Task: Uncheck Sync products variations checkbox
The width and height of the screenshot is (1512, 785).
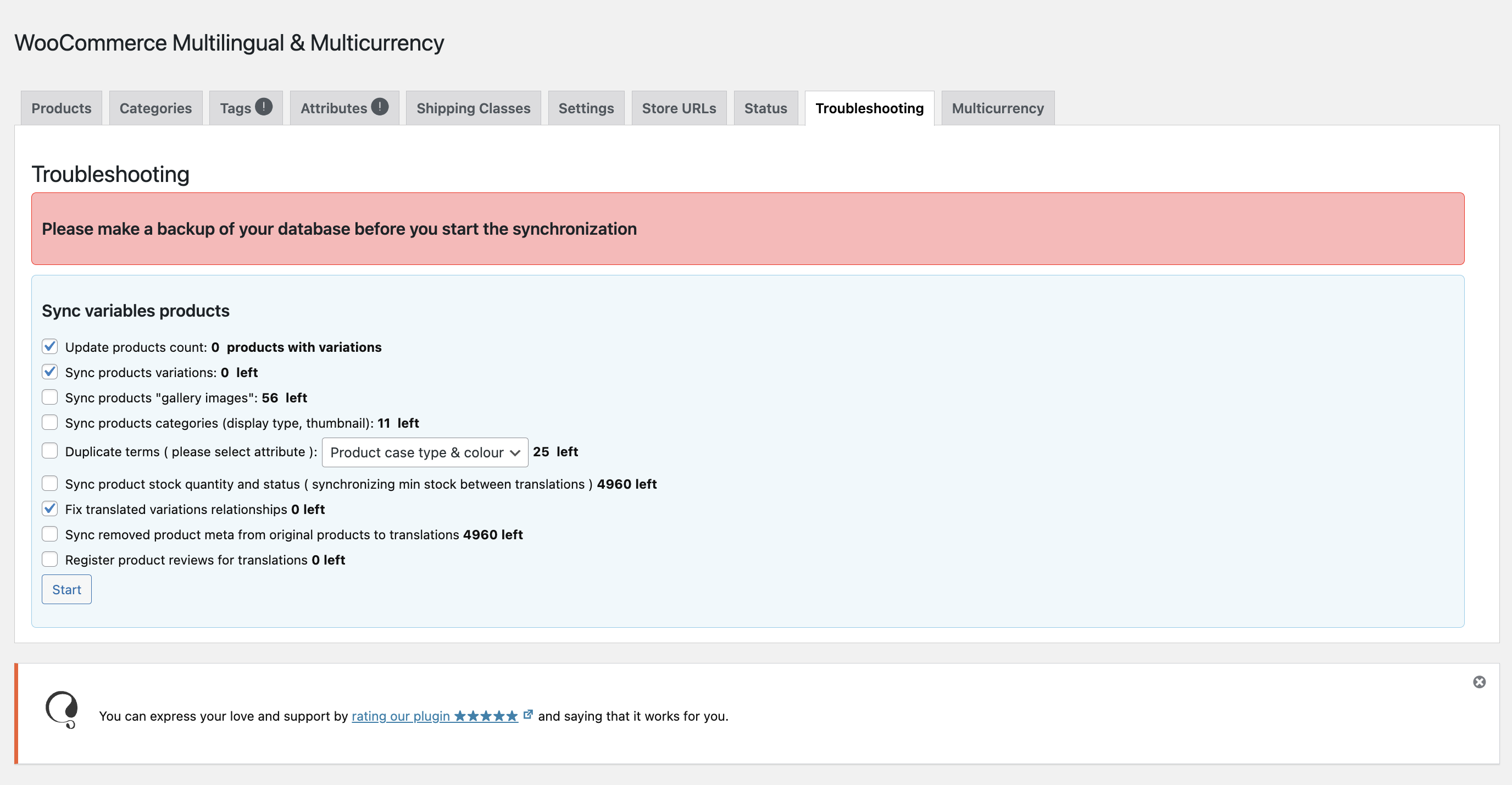Action: 50,372
